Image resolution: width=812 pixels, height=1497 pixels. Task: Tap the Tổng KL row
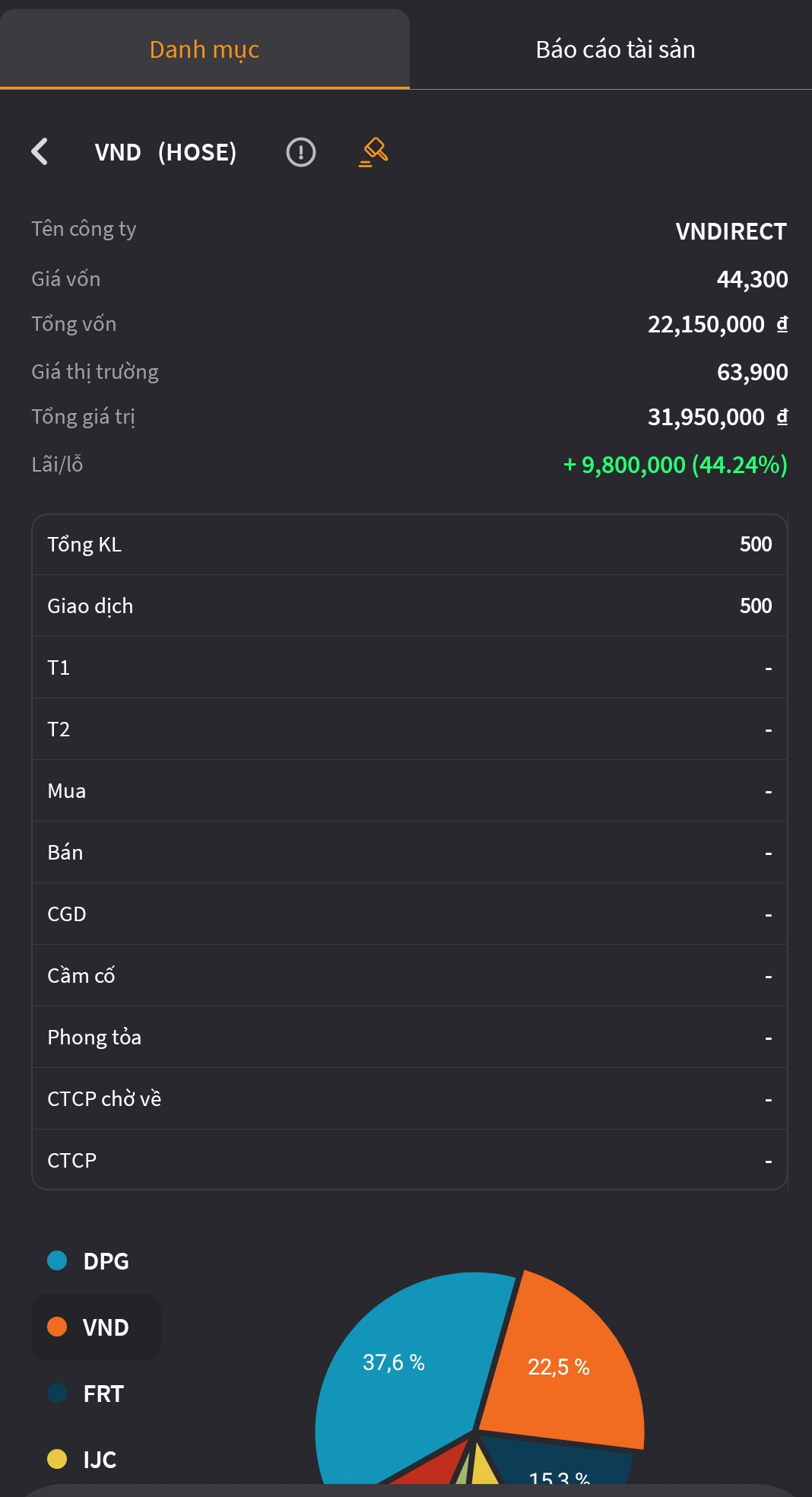point(409,545)
